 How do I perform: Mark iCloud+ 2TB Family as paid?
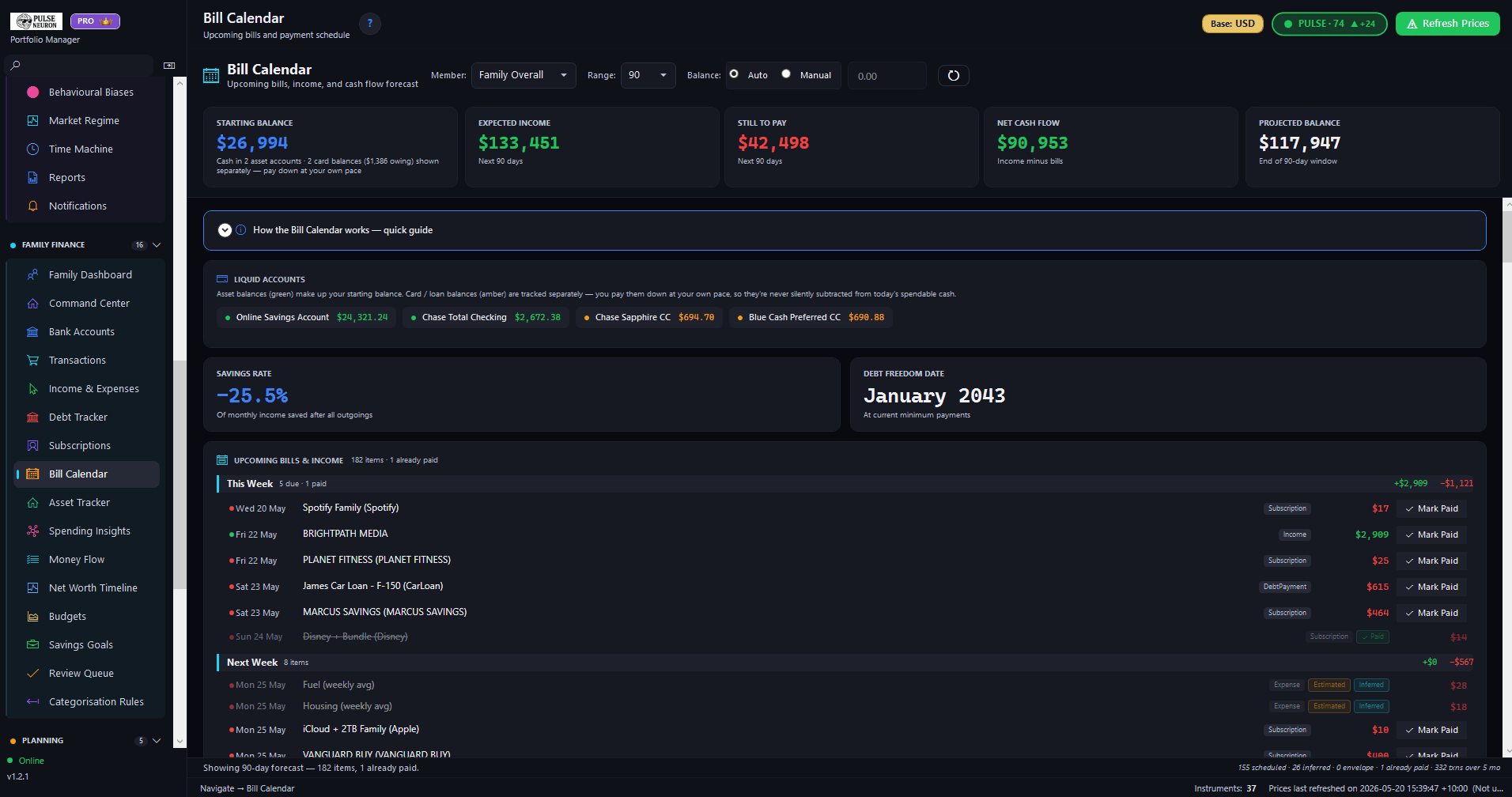tap(1431, 730)
